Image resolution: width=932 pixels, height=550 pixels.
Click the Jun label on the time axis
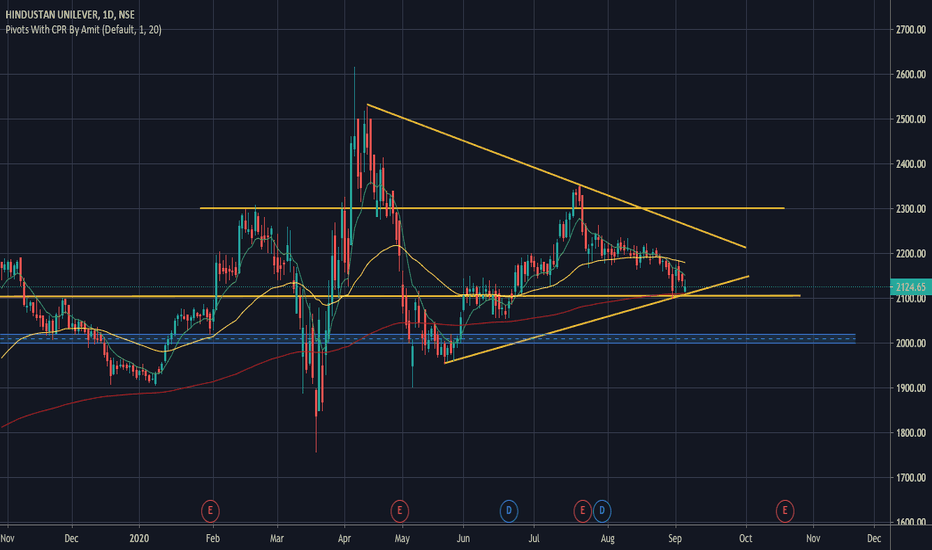point(463,538)
